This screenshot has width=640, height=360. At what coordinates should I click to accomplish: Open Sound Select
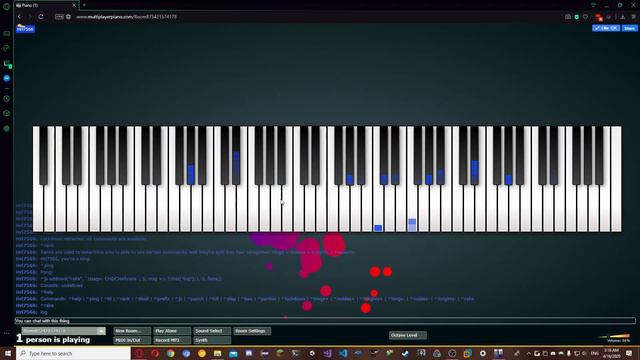pos(212,331)
